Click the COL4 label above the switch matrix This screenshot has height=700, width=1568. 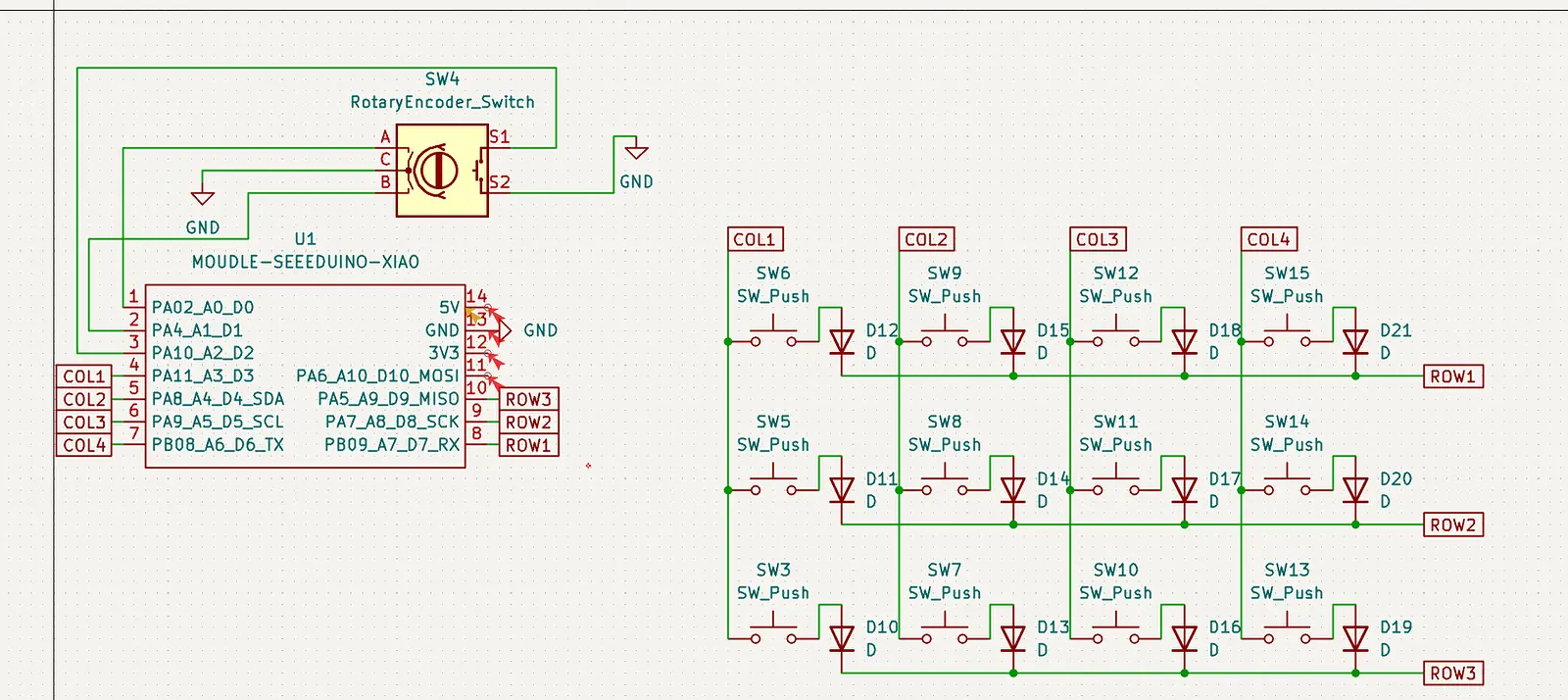(1269, 239)
